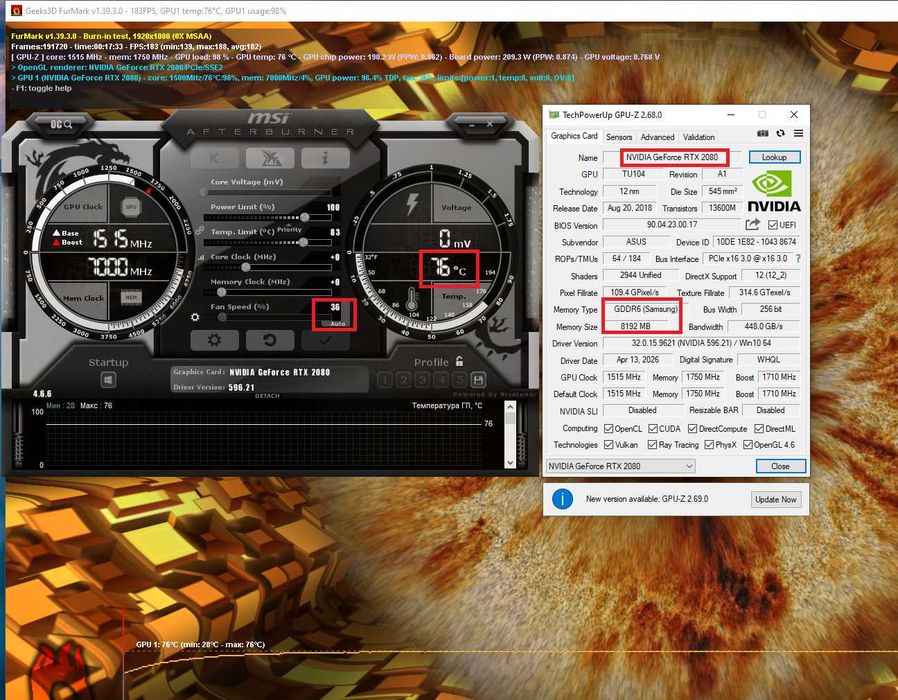Click the Driver Version field in GPU-Z
The height and width of the screenshot is (700, 898).
coord(701,343)
